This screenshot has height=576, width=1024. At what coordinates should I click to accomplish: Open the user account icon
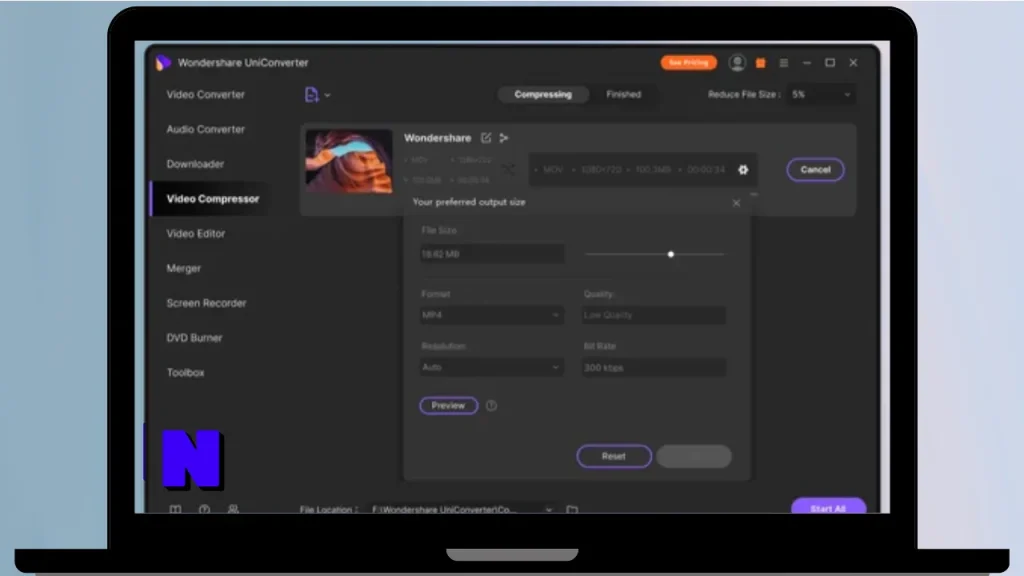[737, 62]
